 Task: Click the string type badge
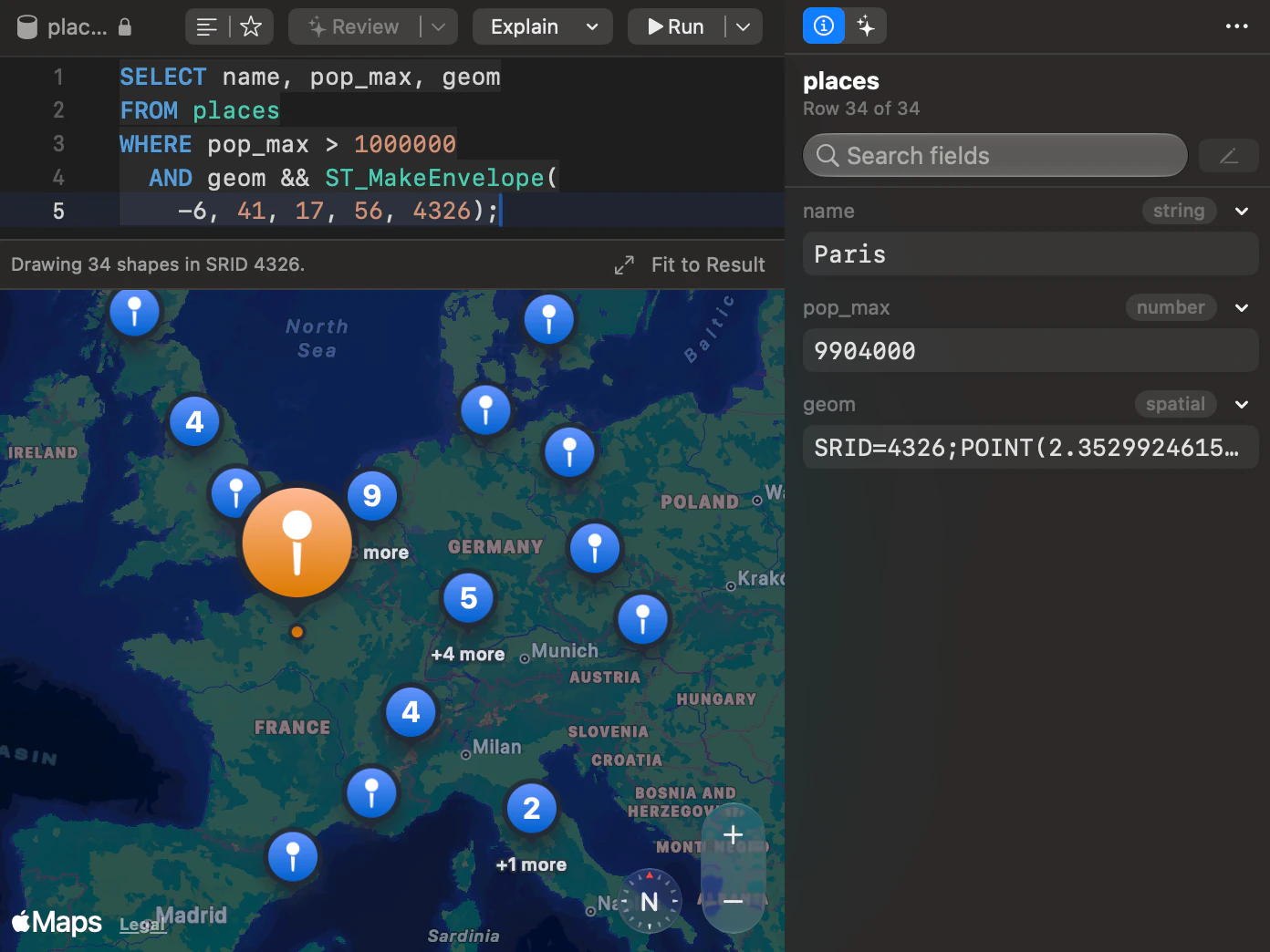pos(1179,211)
